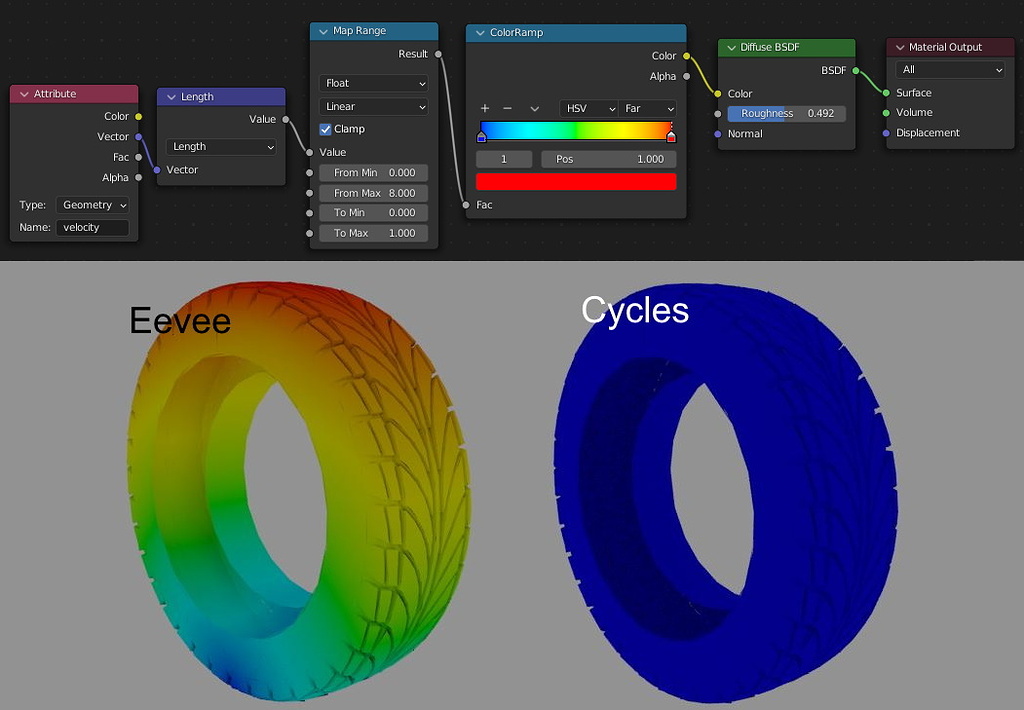Collapse the Material Output node
Image resolution: width=1024 pixels, height=710 pixels.
click(x=899, y=47)
